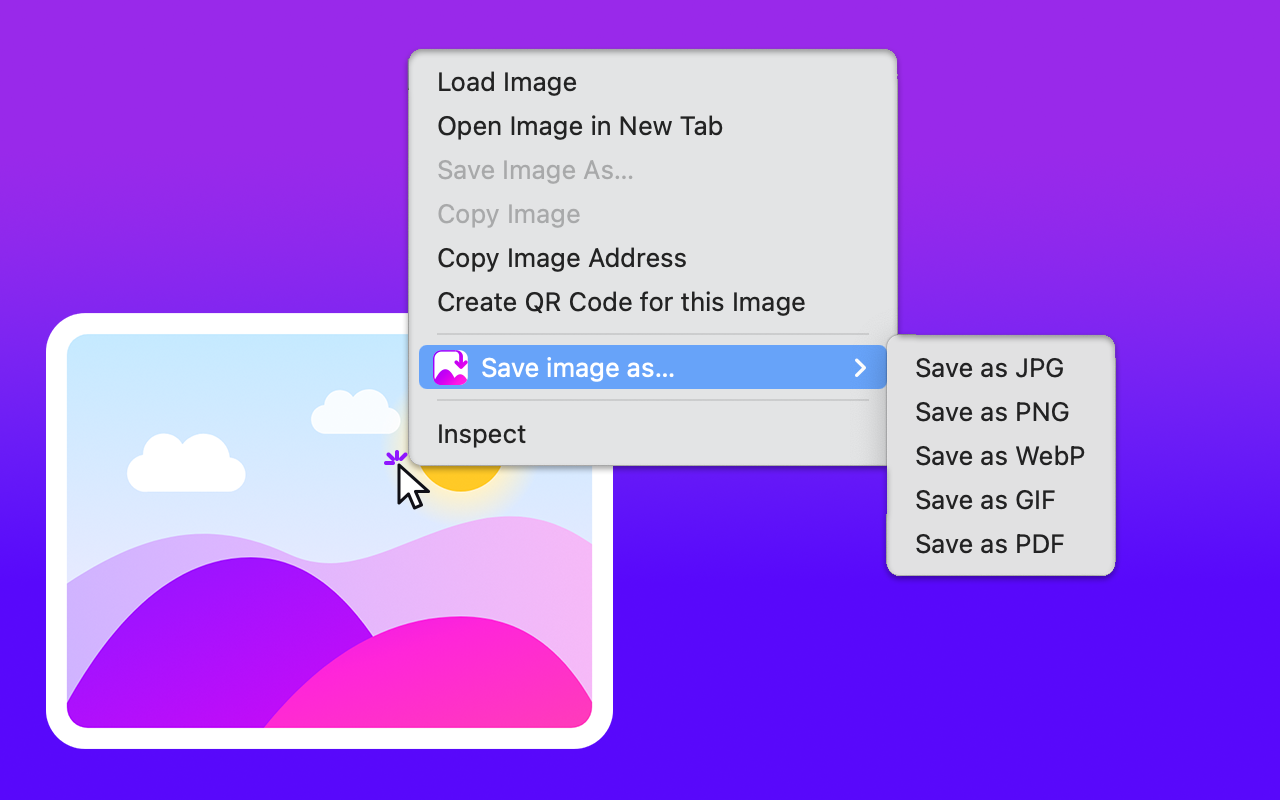Choose Save as WebP format
Viewport: 1280px width, 800px height.
(x=1000, y=456)
